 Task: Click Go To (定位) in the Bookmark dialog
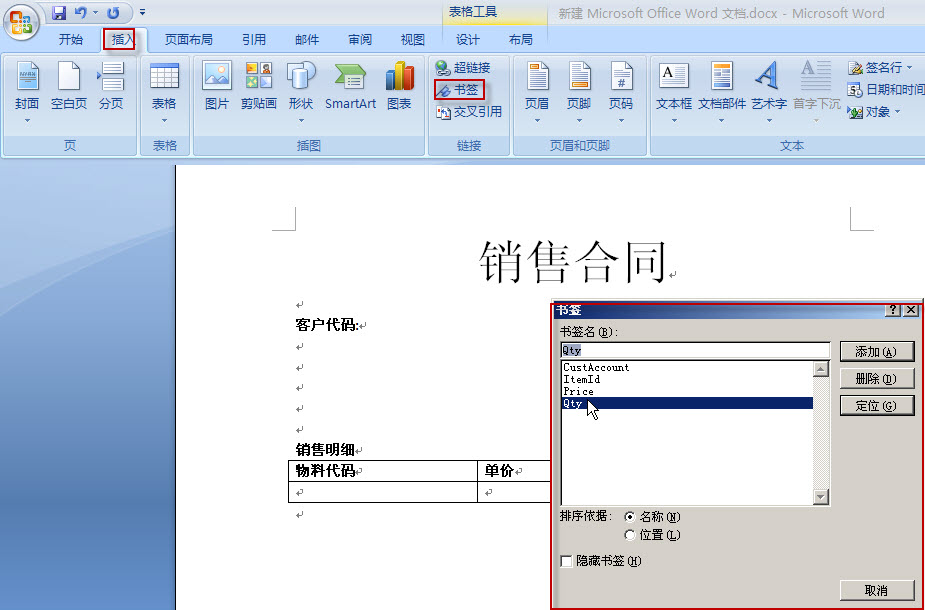coord(876,406)
